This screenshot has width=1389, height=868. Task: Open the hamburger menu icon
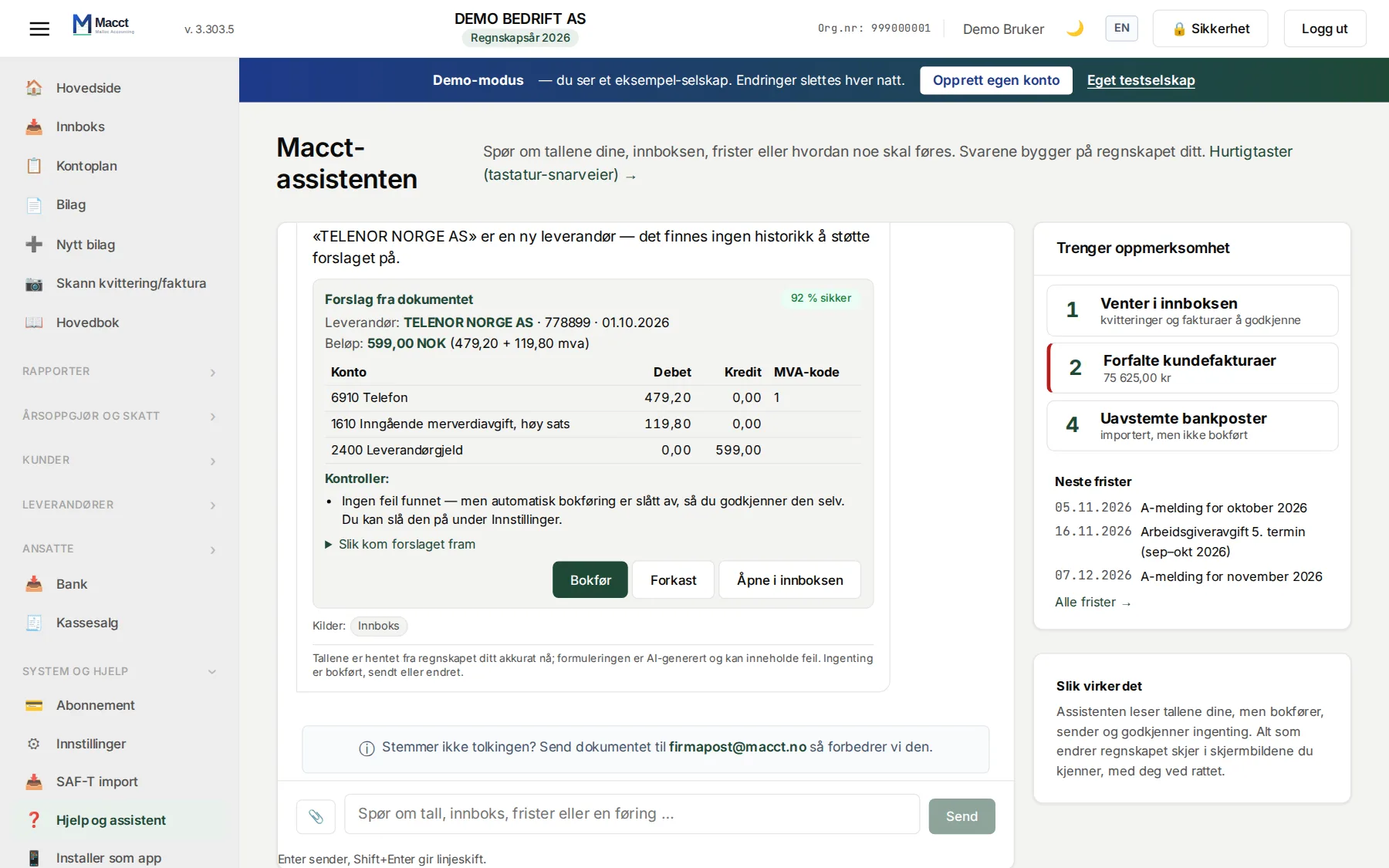pyautogui.click(x=39, y=29)
